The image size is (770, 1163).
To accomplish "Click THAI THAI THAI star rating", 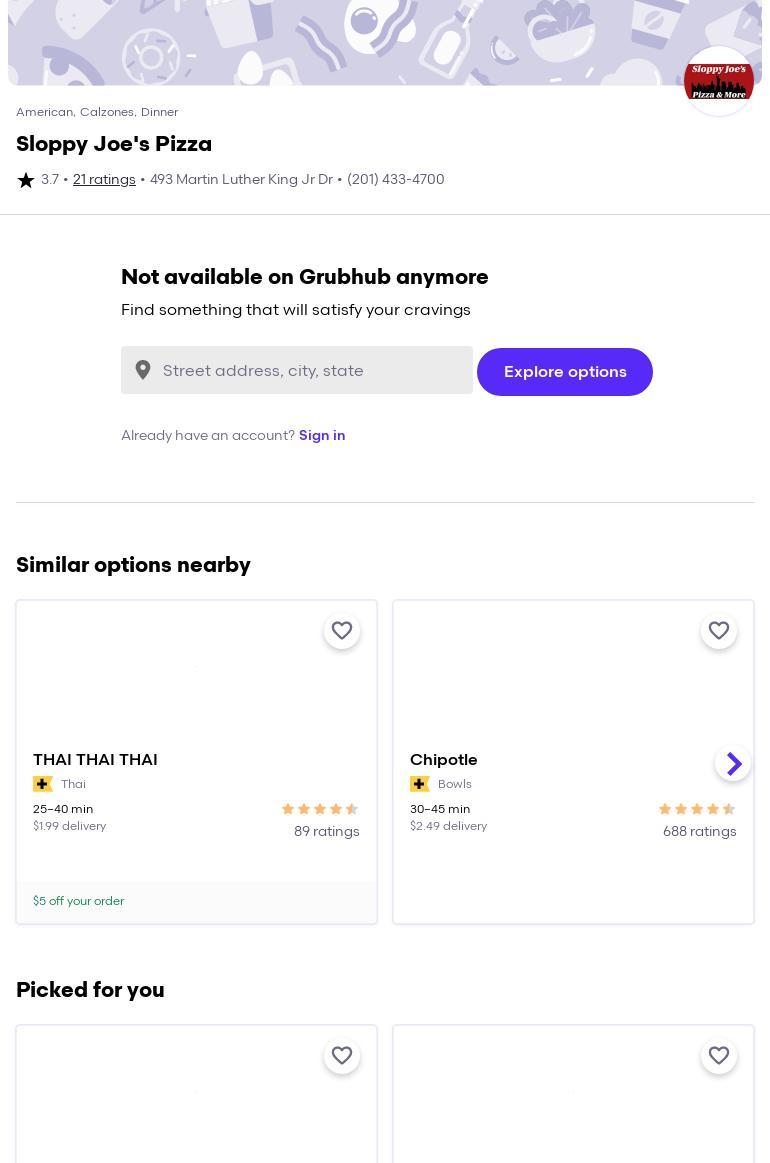I will tap(320, 809).
